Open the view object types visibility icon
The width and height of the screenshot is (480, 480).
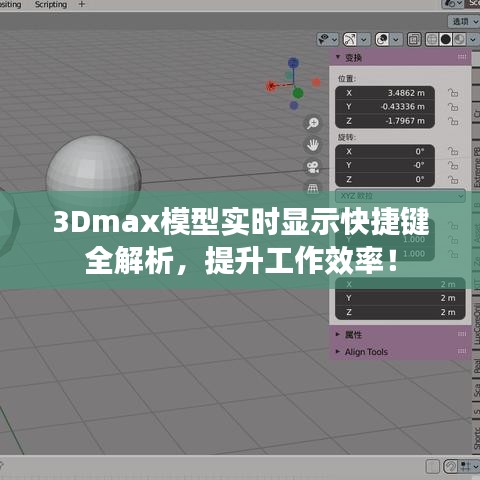[323, 39]
